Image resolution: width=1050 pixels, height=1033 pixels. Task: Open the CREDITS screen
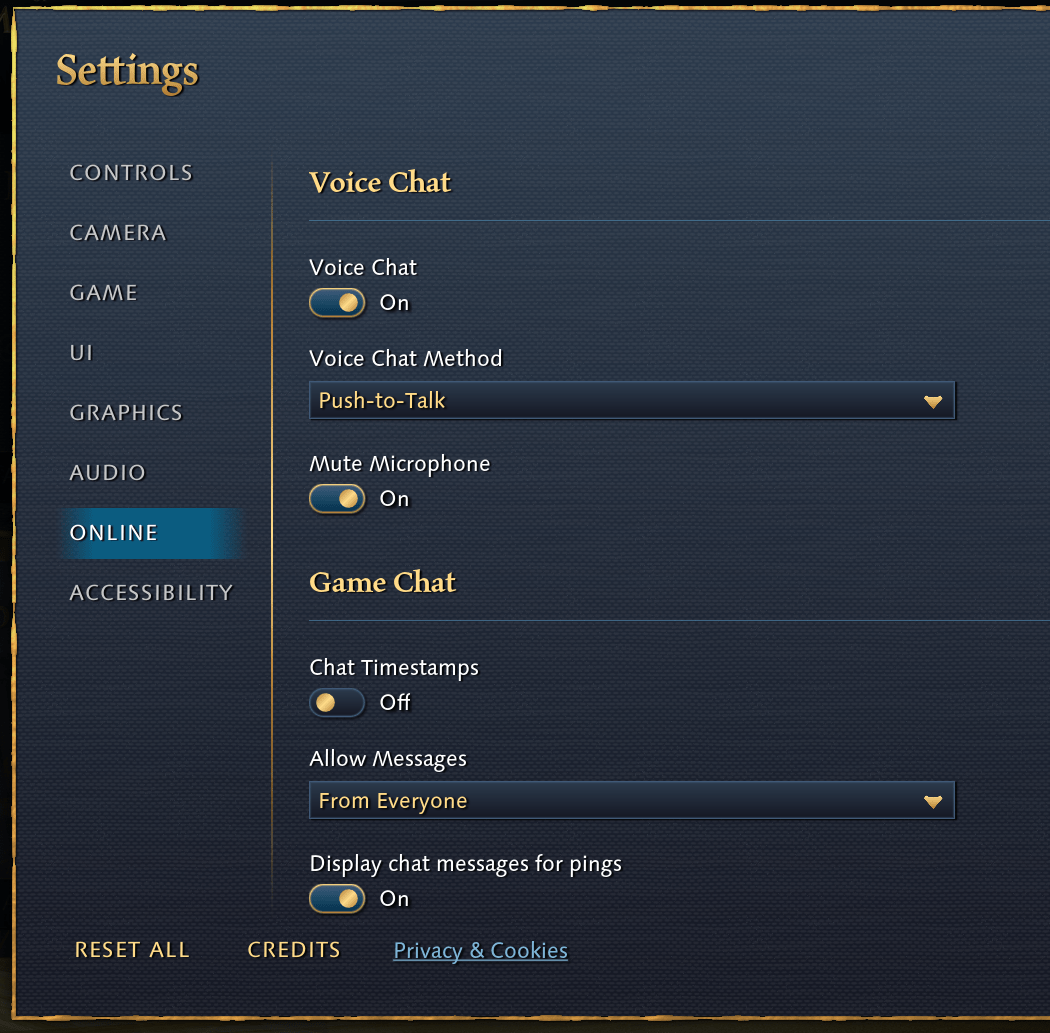pyautogui.click(x=293, y=950)
